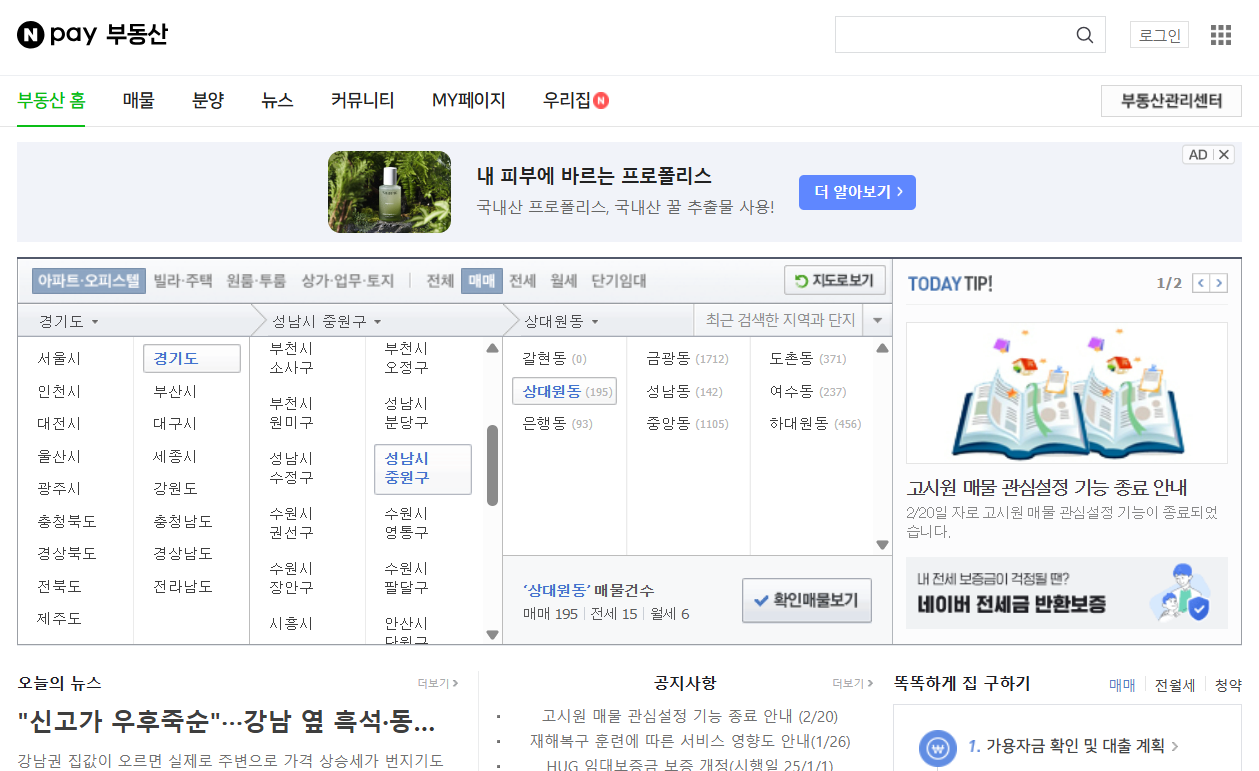Open the 신고가 우후죽순 news headline
1259x771 pixels.
click(x=227, y=721)
